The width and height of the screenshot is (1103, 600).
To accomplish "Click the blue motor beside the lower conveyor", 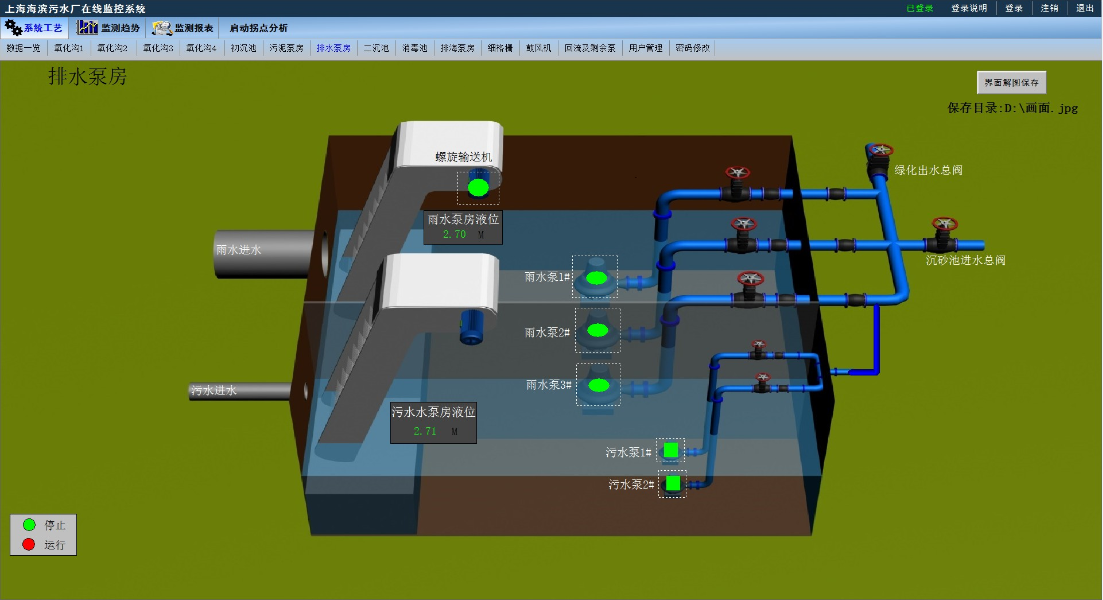I will [x=471, y=327].
